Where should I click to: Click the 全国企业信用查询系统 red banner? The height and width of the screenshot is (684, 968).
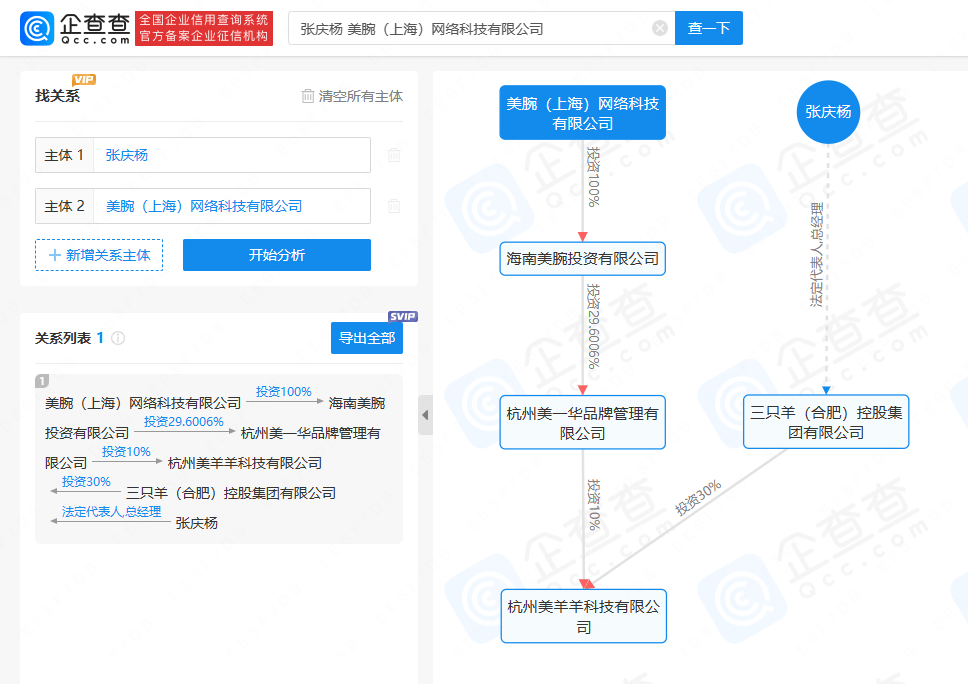click(204, 28)
